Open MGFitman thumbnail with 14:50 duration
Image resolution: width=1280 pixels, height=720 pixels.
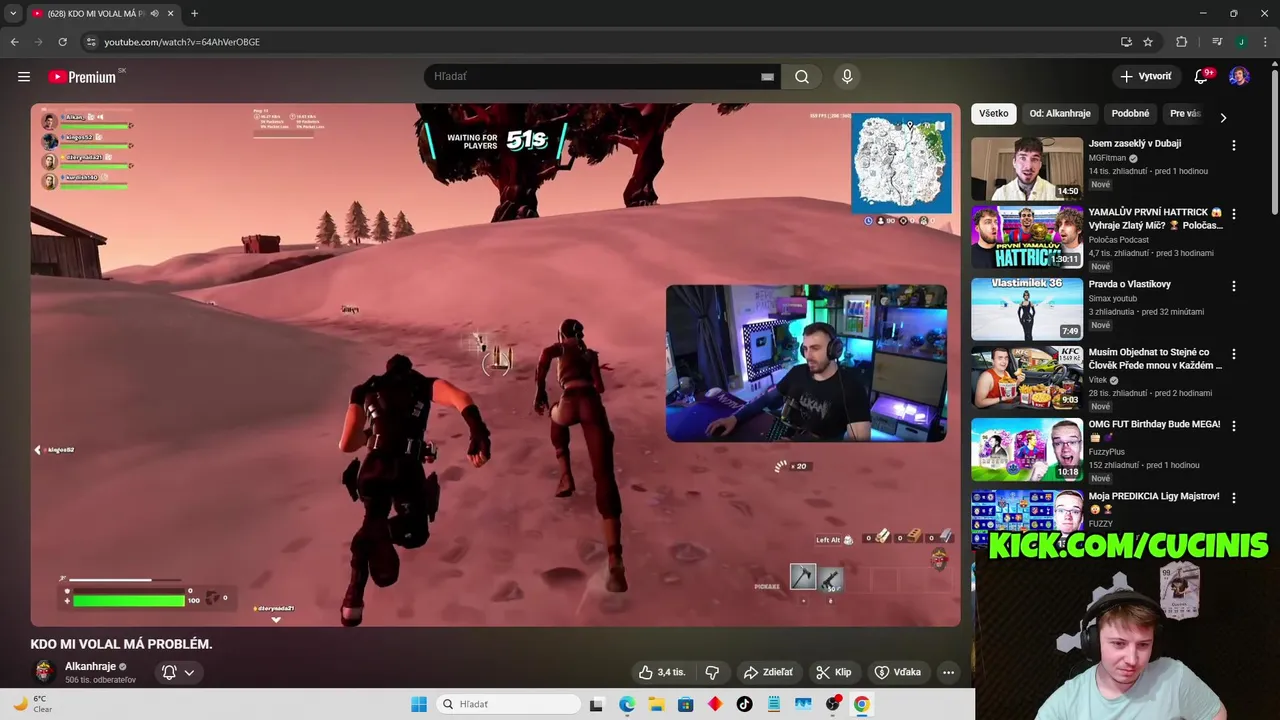tap(1027, 169)
